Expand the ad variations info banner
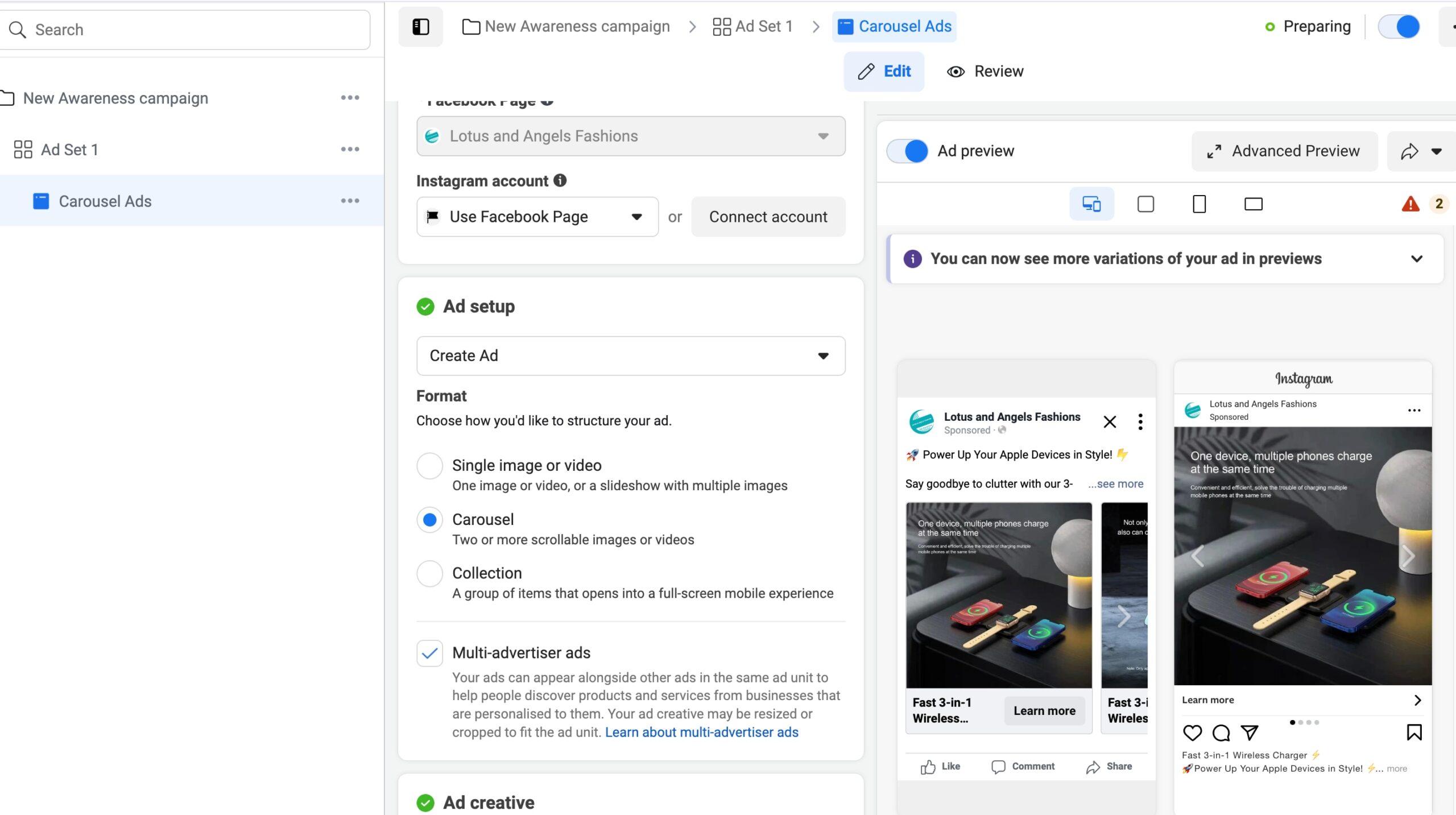 click(x=1416, y=259)
